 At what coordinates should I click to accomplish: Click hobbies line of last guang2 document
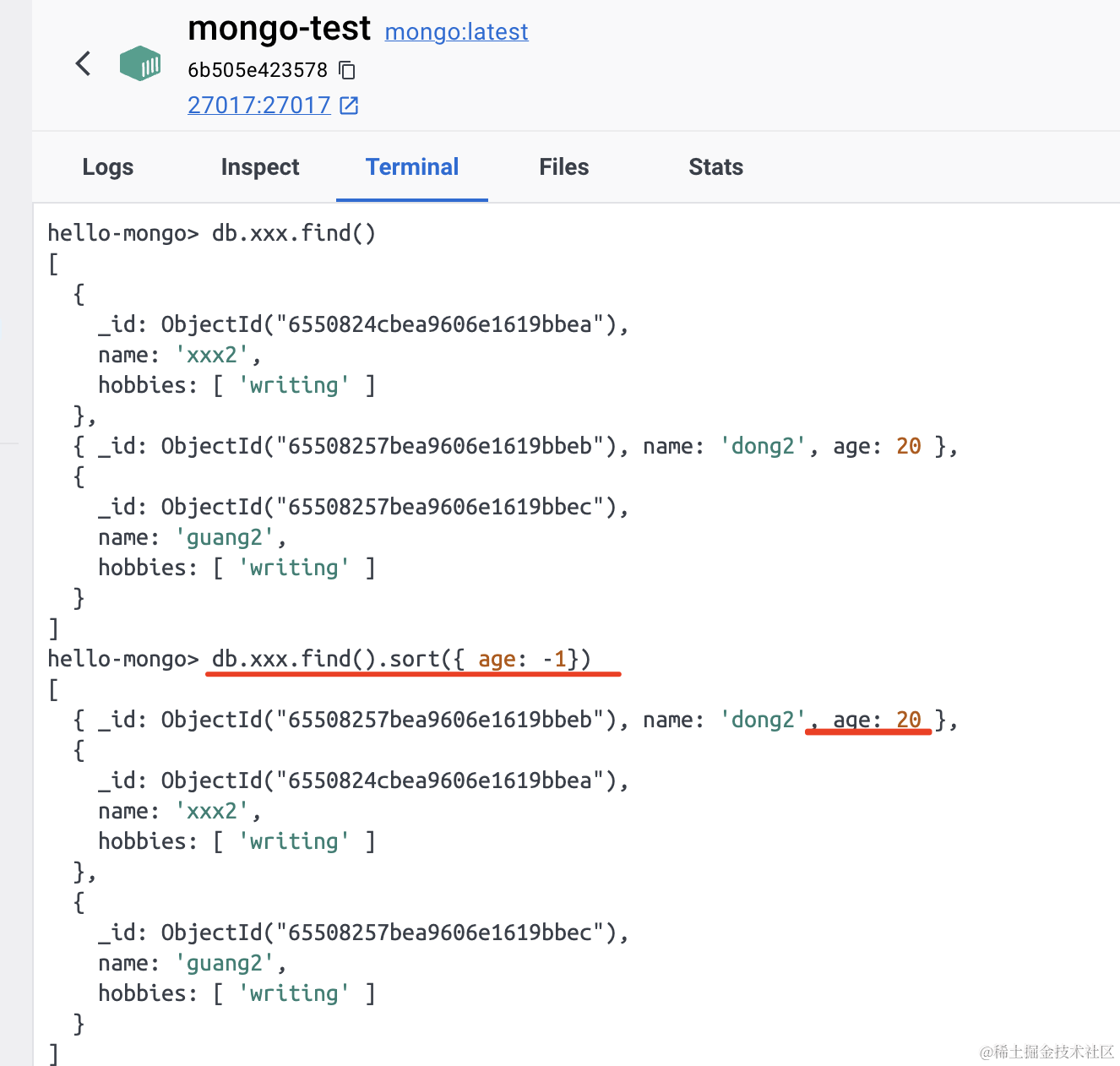pos(237,993)
